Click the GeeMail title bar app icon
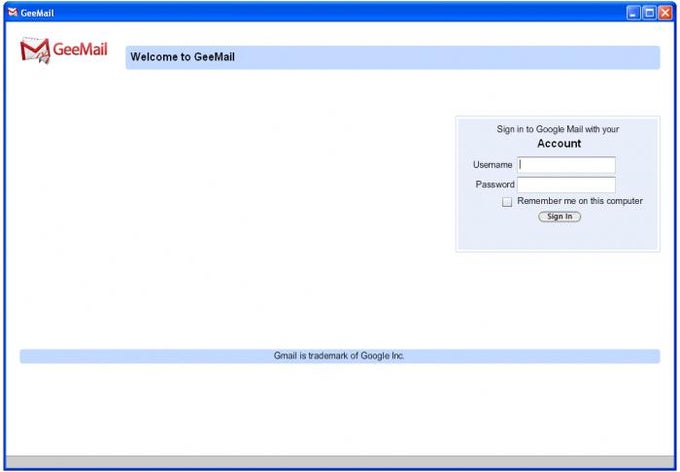The image size is (680, 472). point(13,13)
